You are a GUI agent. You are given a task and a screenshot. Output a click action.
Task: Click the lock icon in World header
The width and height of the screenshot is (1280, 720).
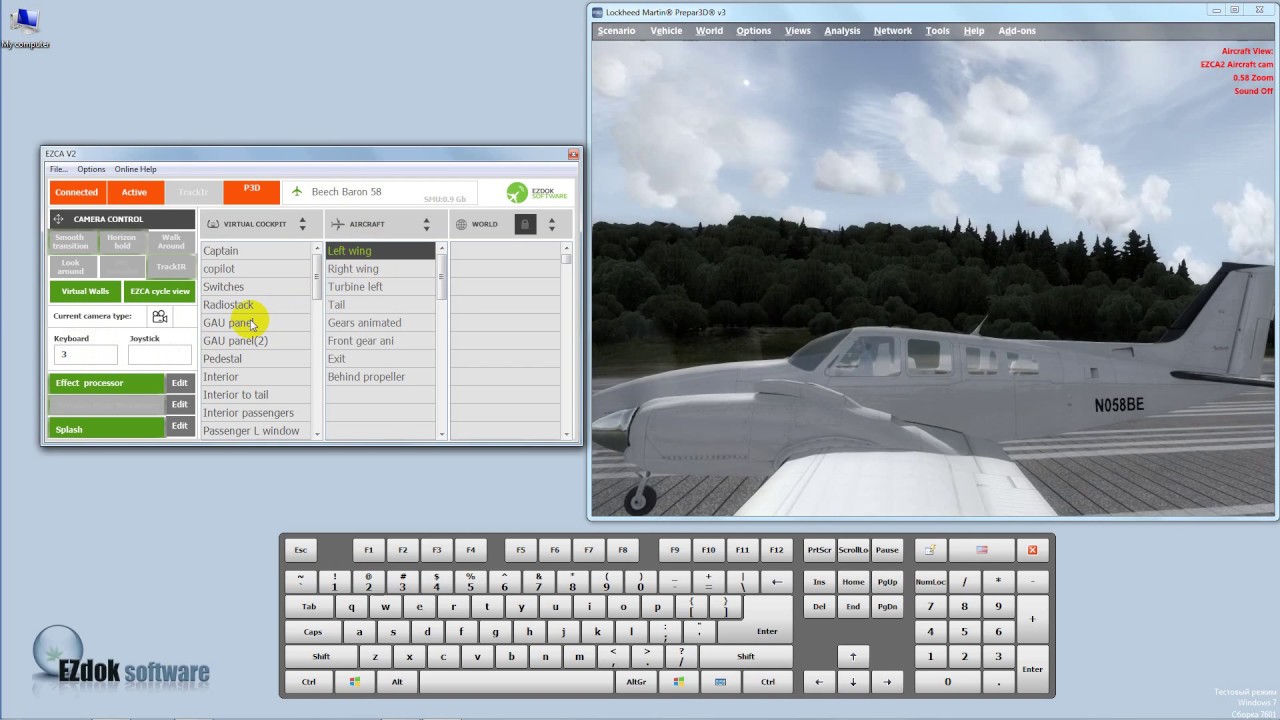[x=524, y=224]
